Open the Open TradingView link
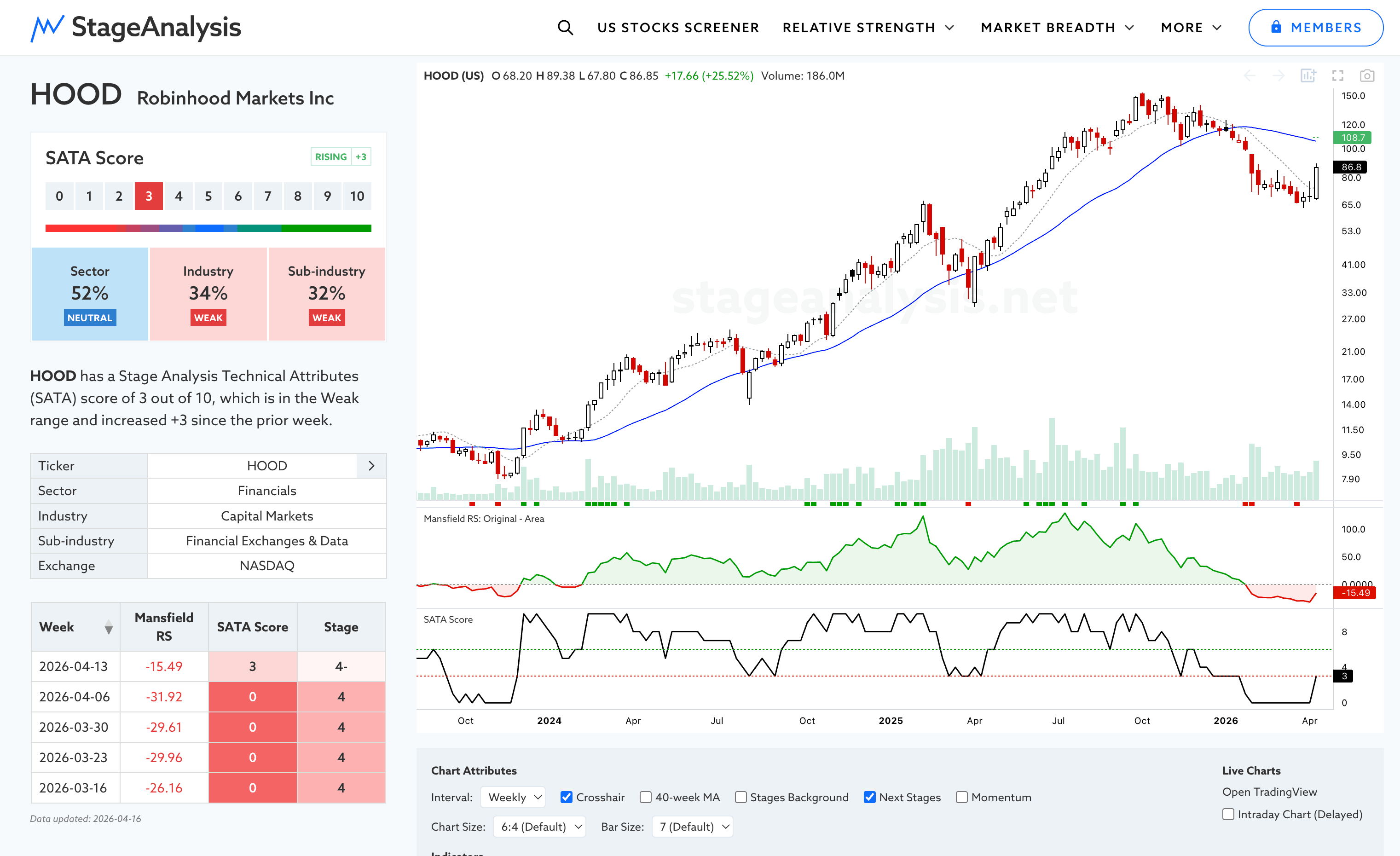This screenshot has width=1400, height=856. [1269, 792]
